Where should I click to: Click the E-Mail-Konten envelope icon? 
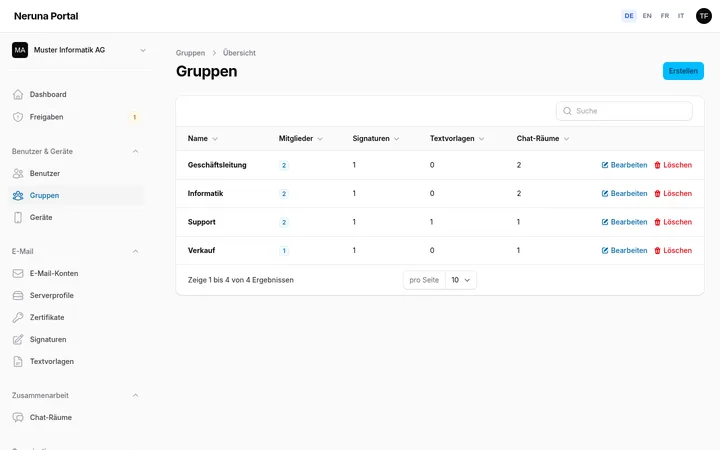[x=18, y=274]
